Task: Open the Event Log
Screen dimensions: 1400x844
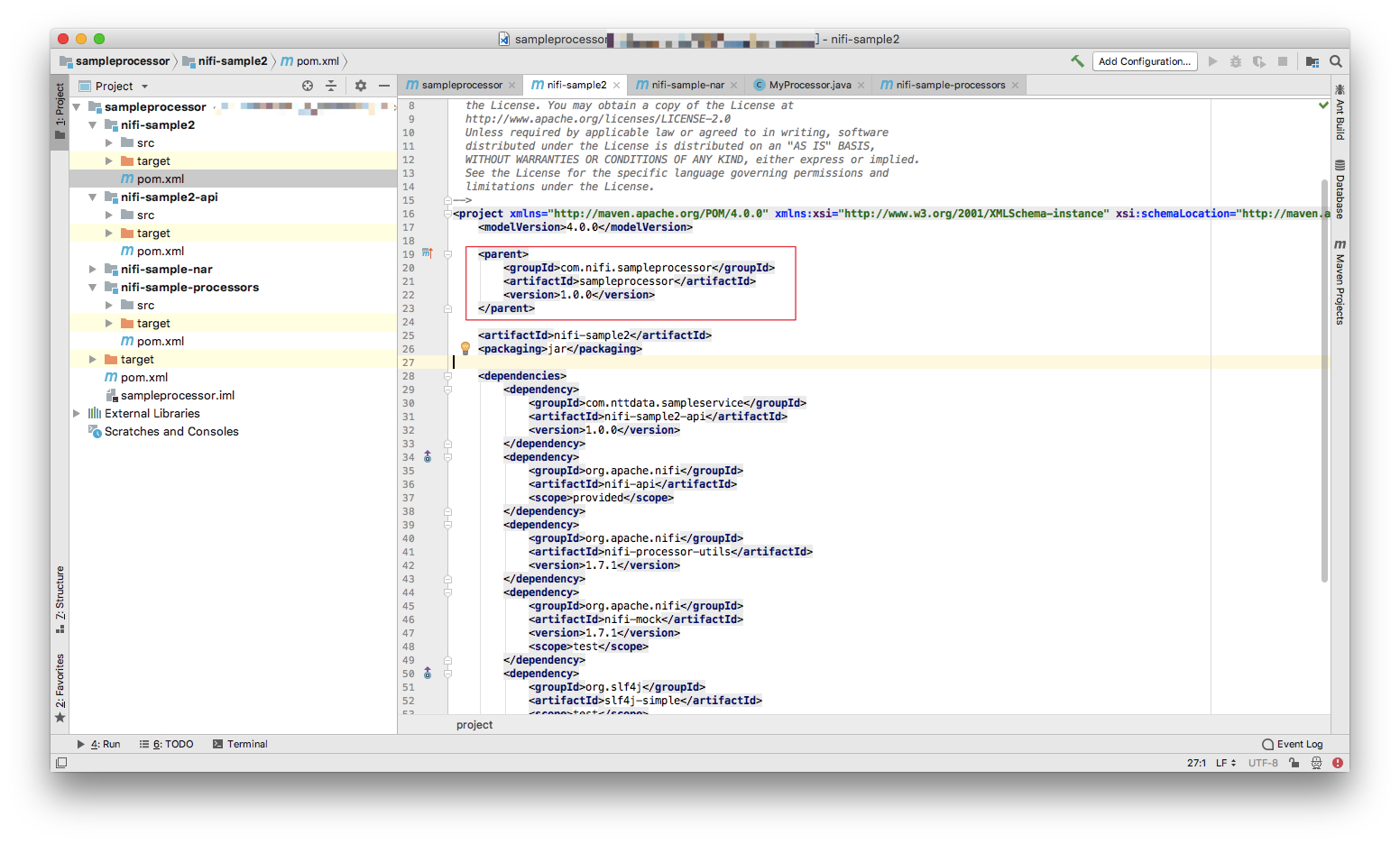Action: [1293, 744]
